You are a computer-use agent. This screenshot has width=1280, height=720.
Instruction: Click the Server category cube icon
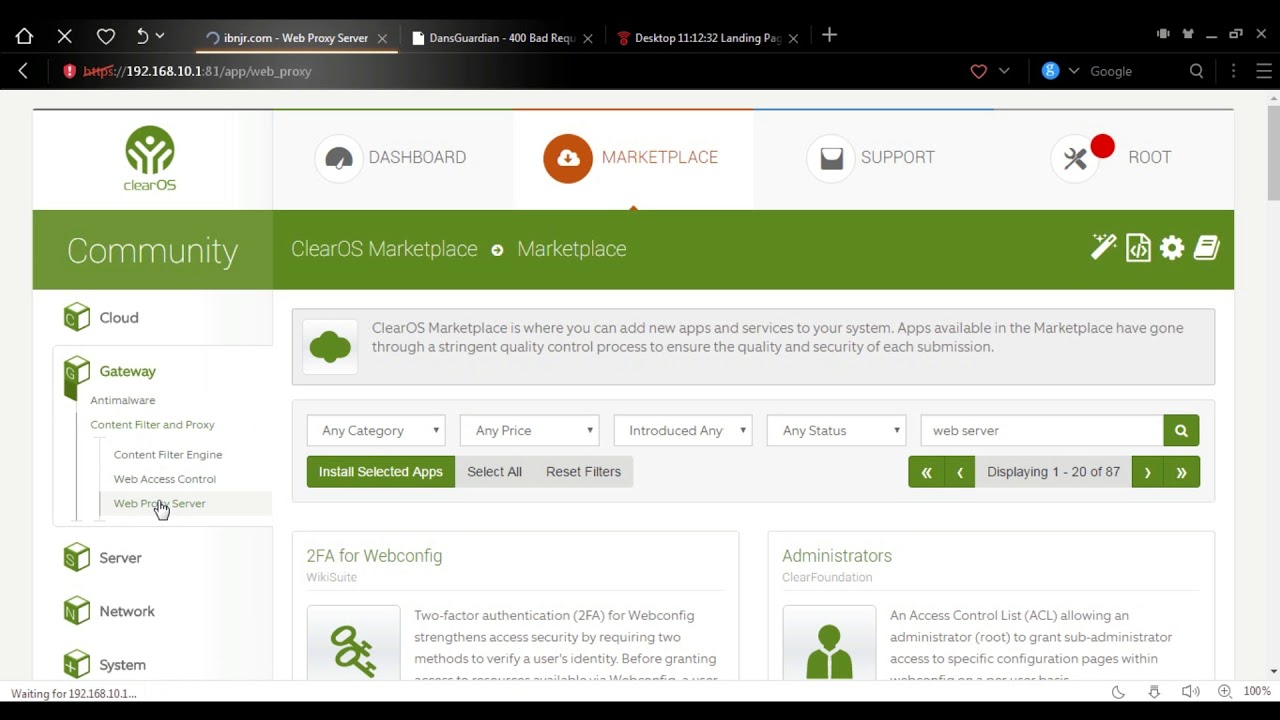coord(77,557)
